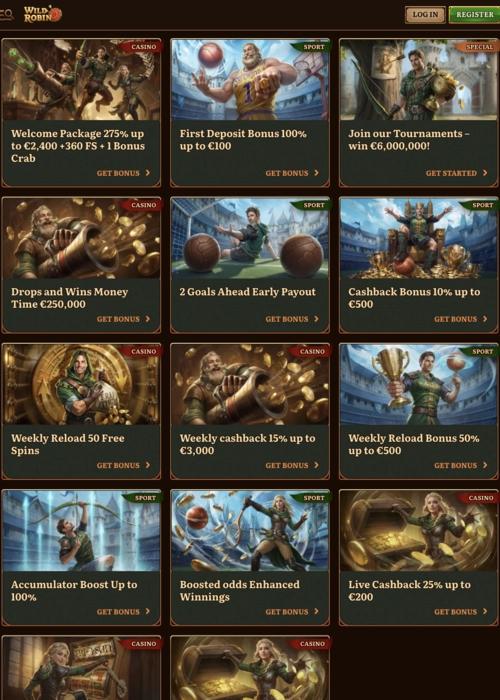Screen dimensions: 500x700
Task: Select the SPORT tag on First Deposit Bonus
Action: pos(312,47)
